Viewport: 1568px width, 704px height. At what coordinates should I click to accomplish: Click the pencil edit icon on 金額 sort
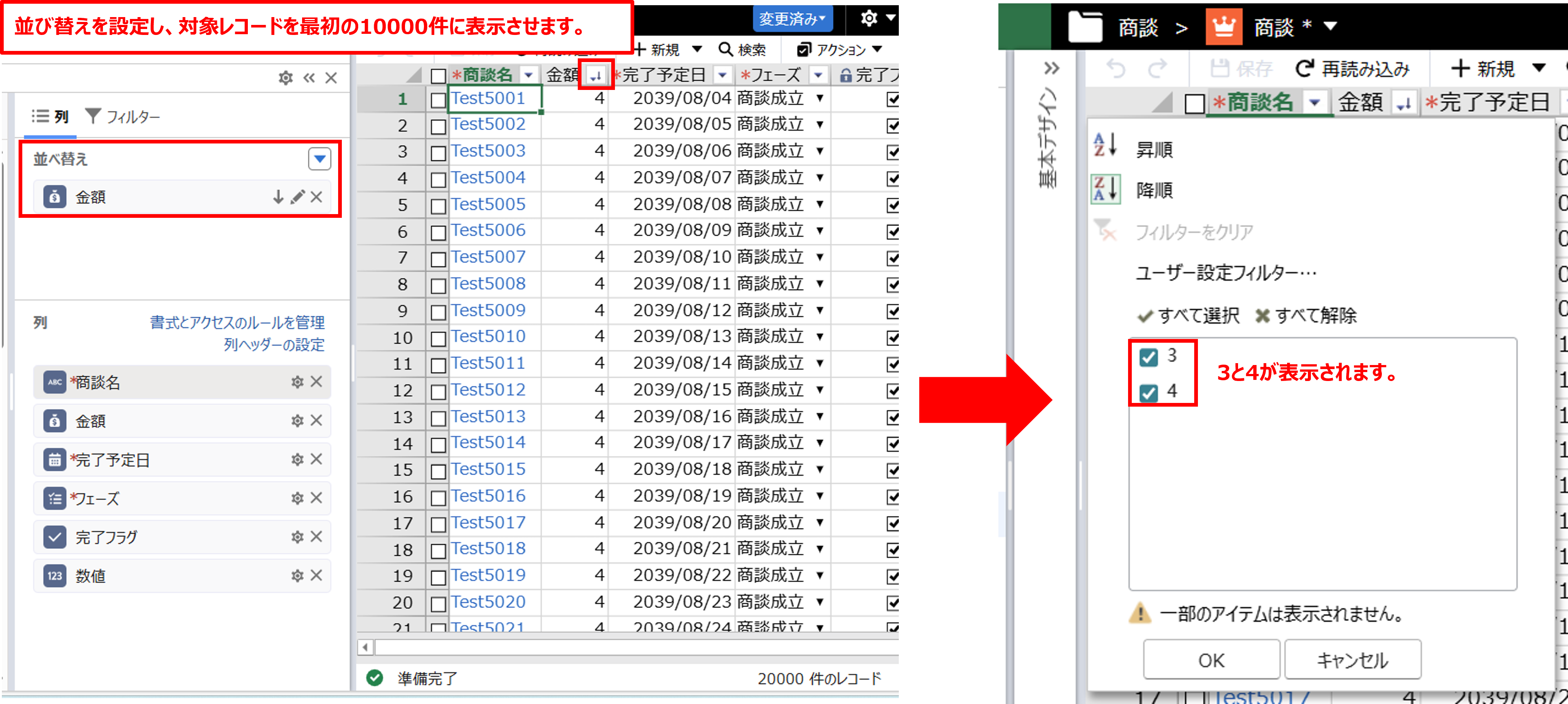(x=297, y=197)
